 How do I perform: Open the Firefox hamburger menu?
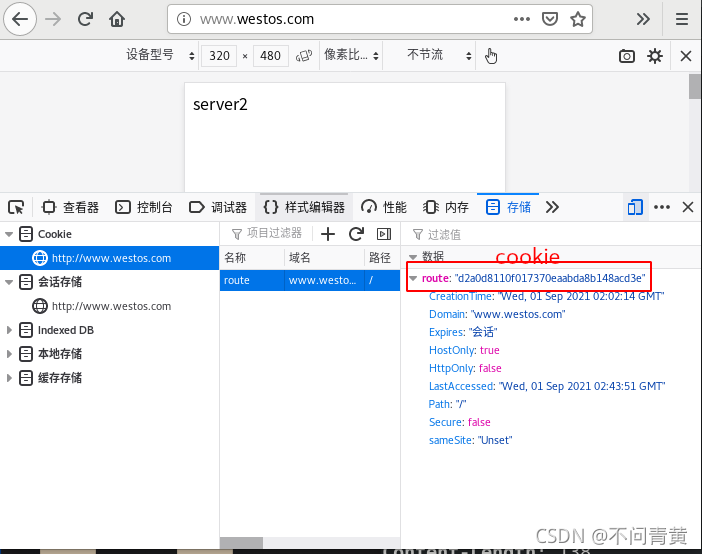[x=682, y=19]
